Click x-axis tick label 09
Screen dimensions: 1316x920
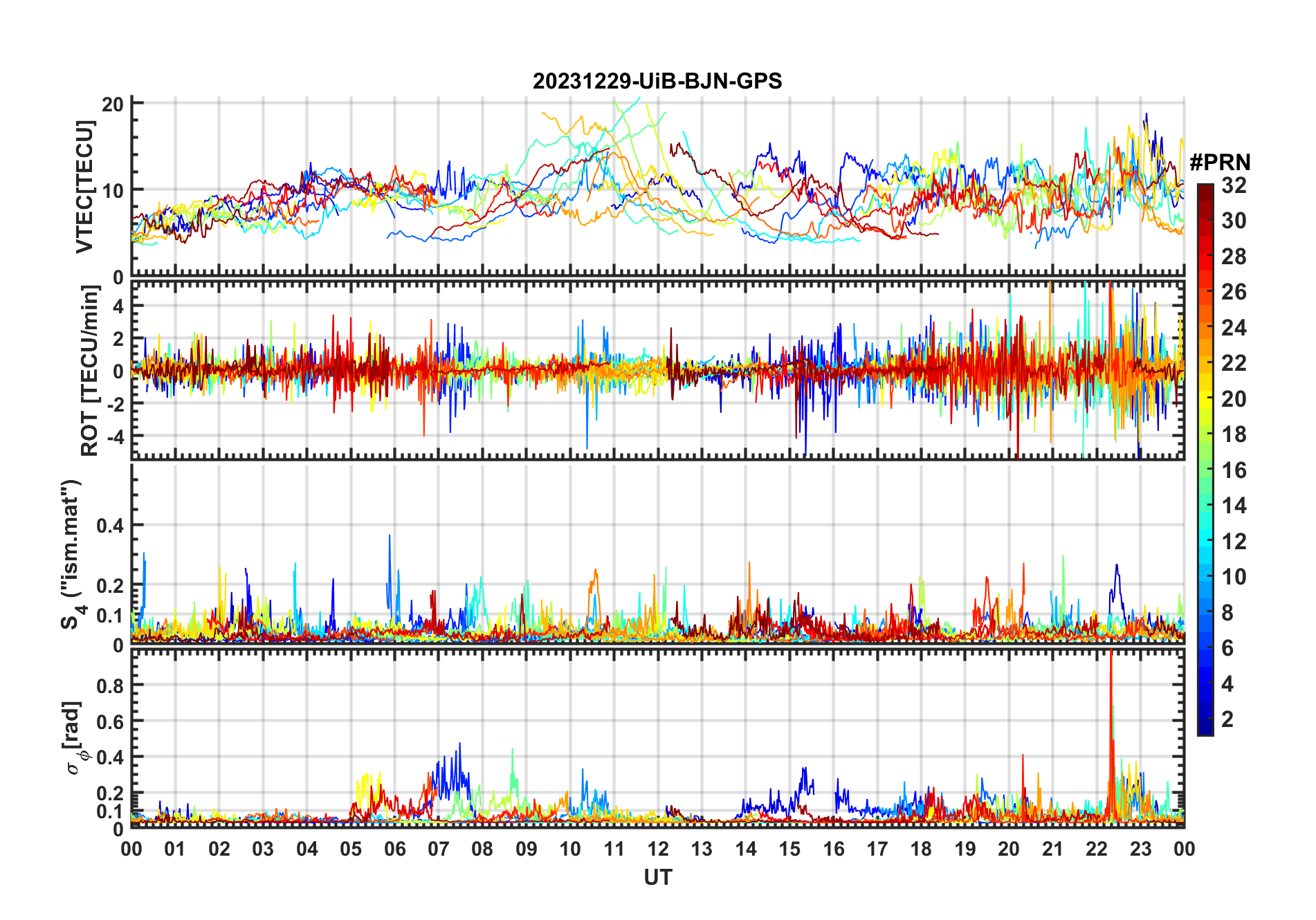[x=527, y=849]
